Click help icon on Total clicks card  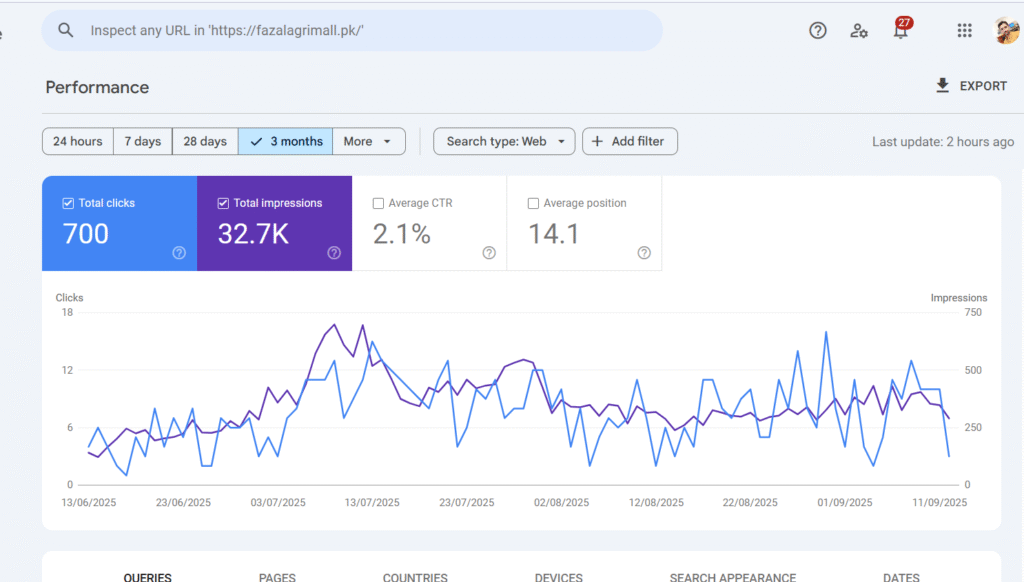point(179,253)
